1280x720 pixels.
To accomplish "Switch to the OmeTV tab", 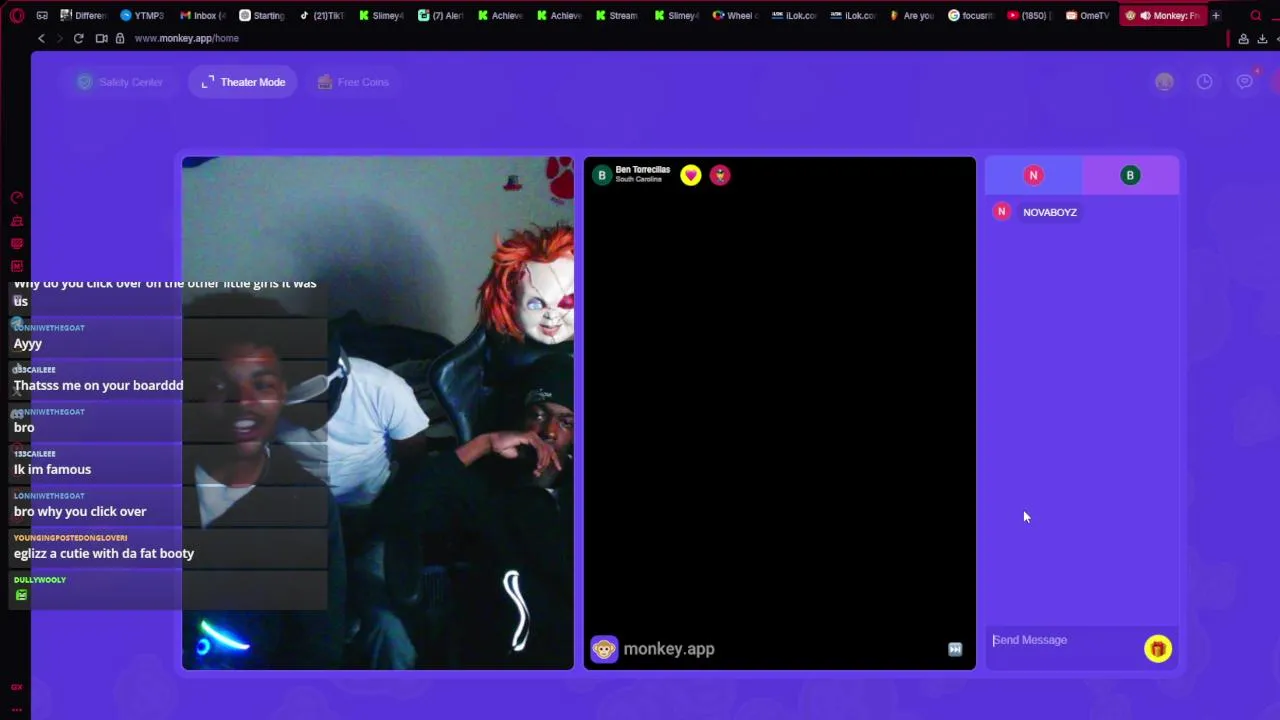I will (x=1087, y=15).
